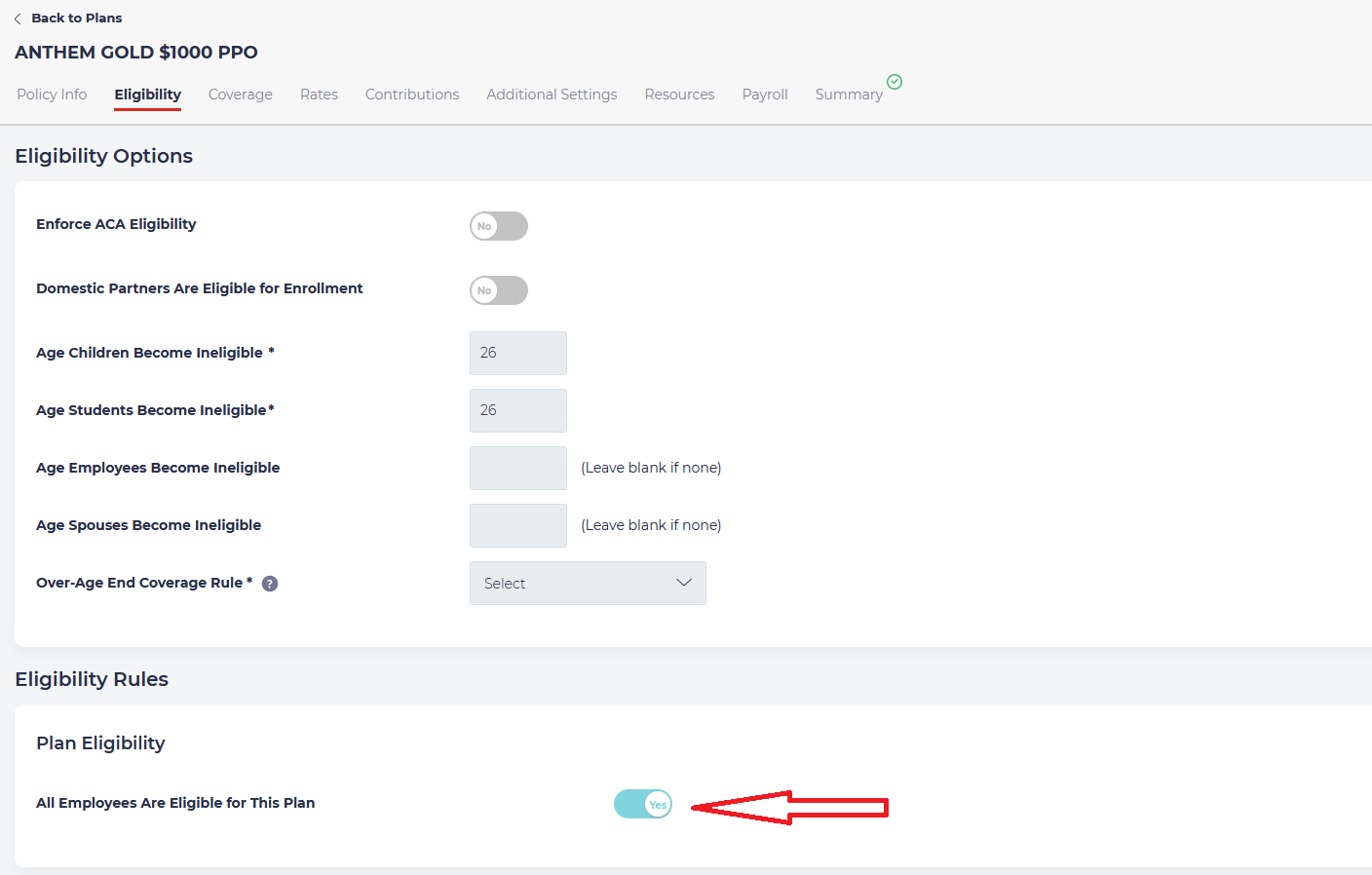Open the Over-Age End Coverage Rule dropdown
The width and height of the screenshot is (1372, 875).
pyautogui.click(x=588, y=583)
